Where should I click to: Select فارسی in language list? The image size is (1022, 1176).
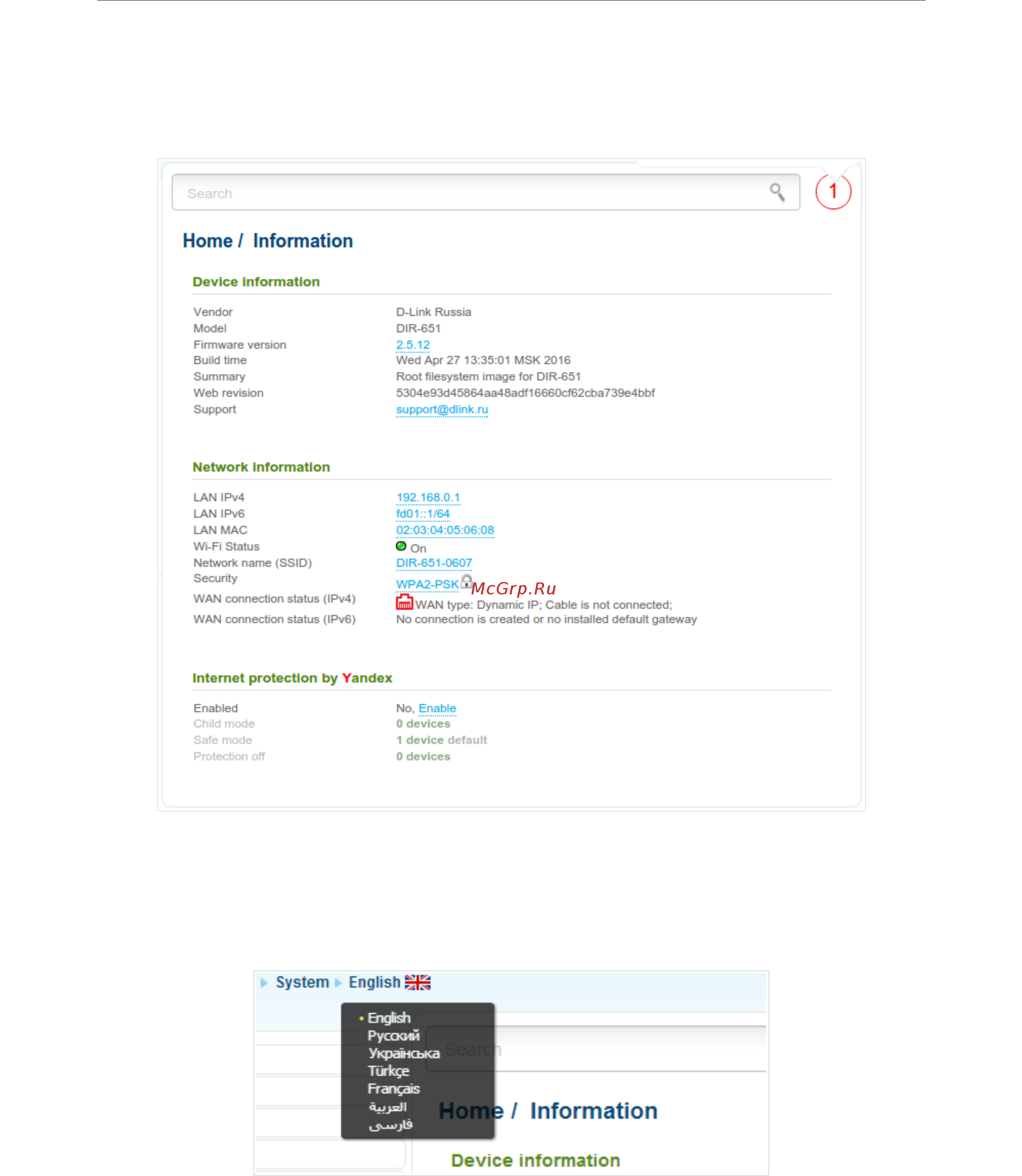pos(391,1124)
